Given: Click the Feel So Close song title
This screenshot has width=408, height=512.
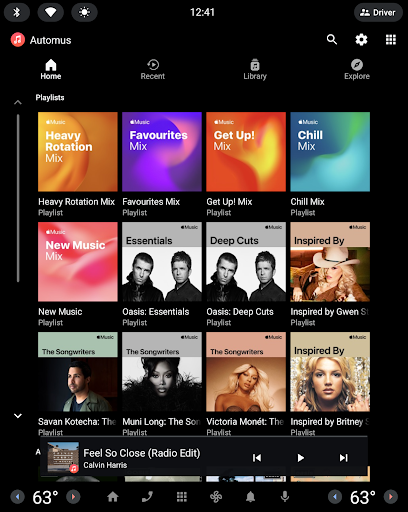Looking at the screenshot, I should coord(142,453).
